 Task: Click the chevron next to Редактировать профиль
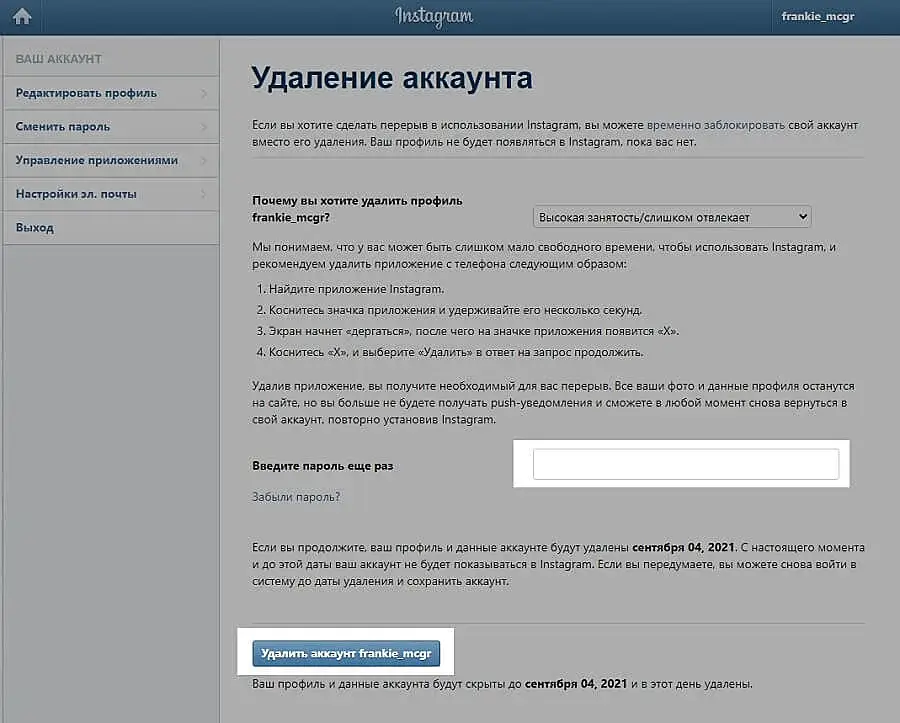(204, 94)
